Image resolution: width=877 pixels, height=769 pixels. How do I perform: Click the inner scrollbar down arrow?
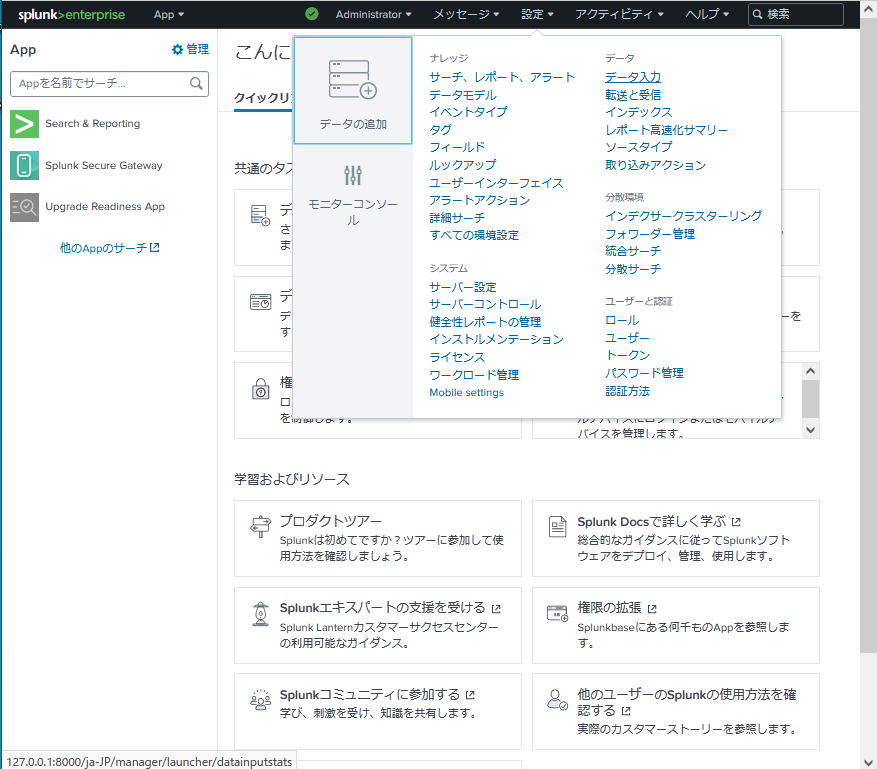[810, 430]
